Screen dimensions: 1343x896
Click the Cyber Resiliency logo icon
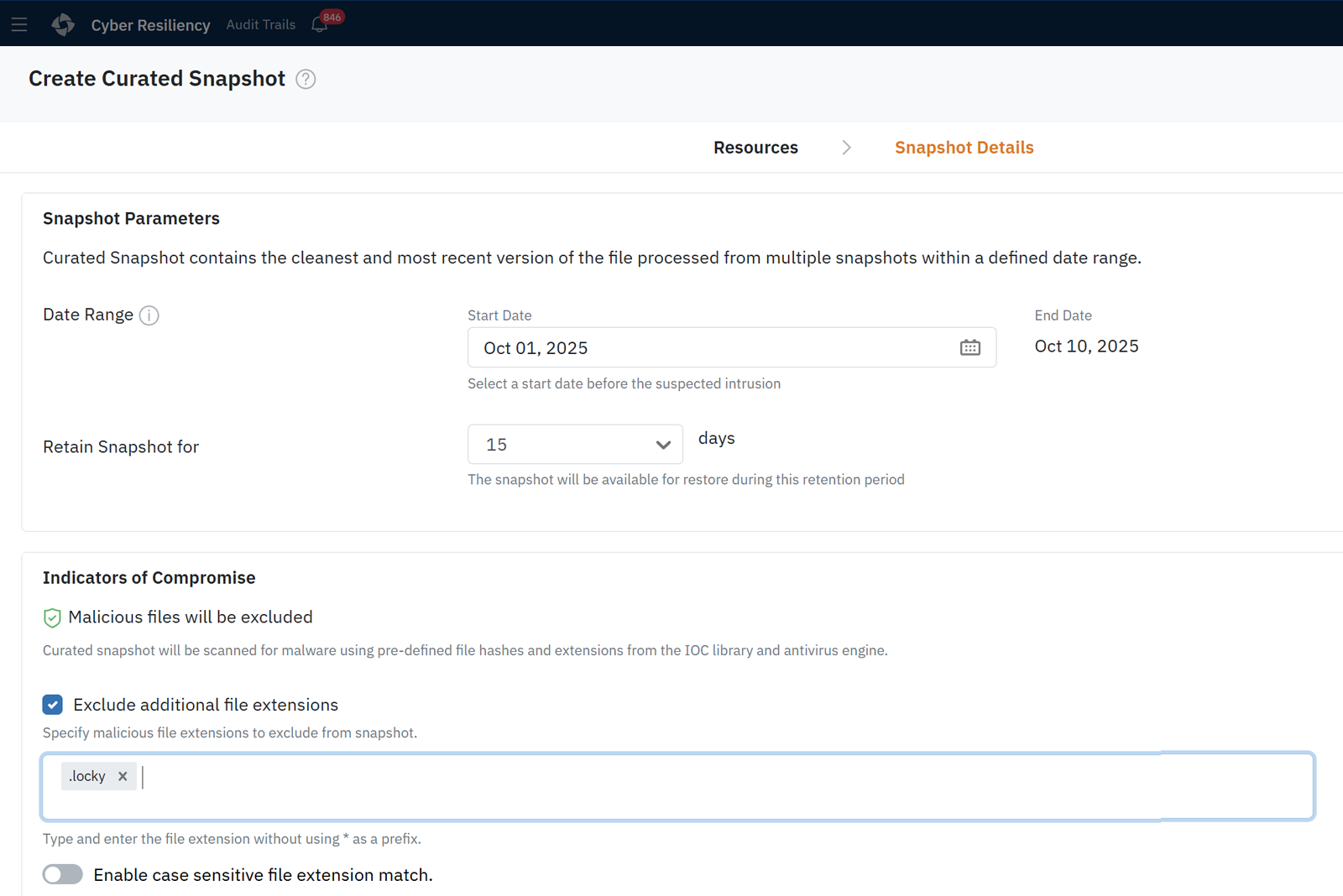coord(63,24)
